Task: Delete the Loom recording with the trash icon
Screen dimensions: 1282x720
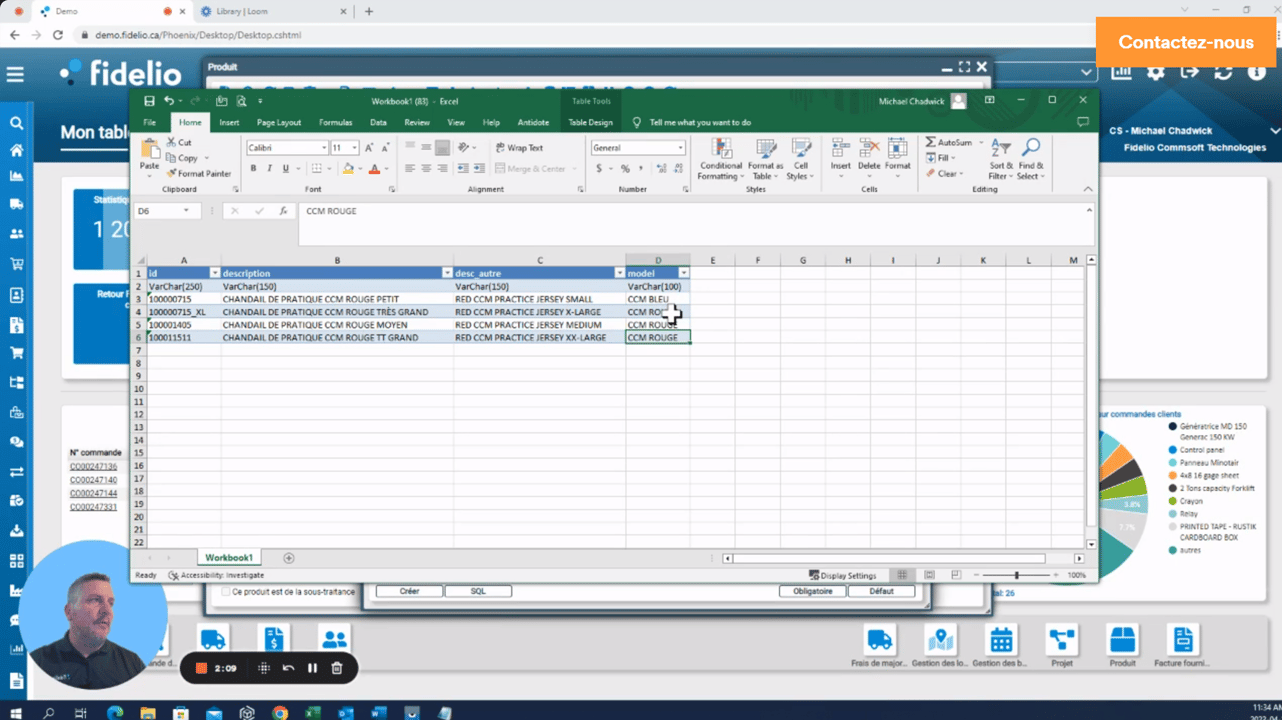Action: (337, 668)
